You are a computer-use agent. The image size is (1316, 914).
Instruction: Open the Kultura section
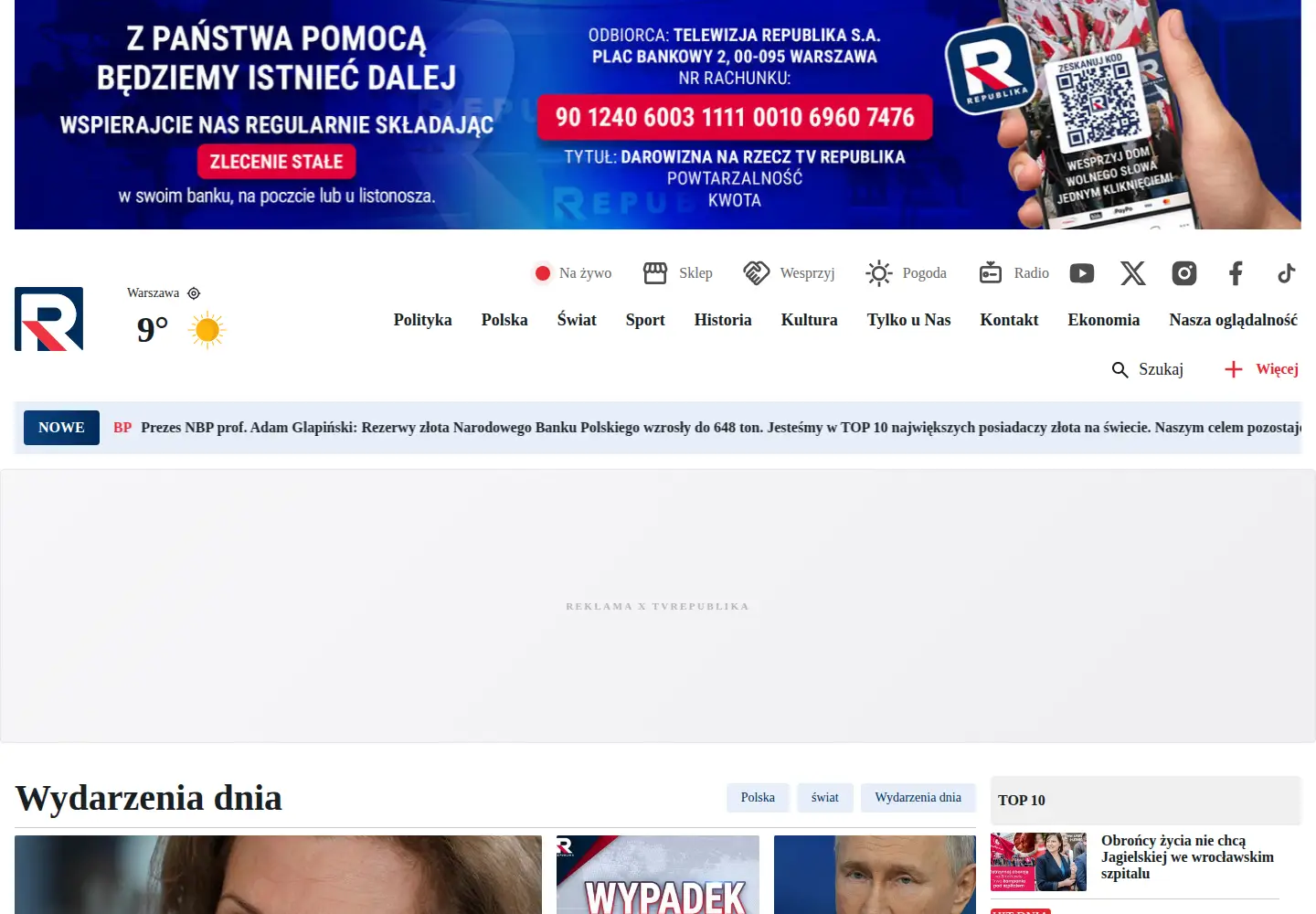pos(810,320)
